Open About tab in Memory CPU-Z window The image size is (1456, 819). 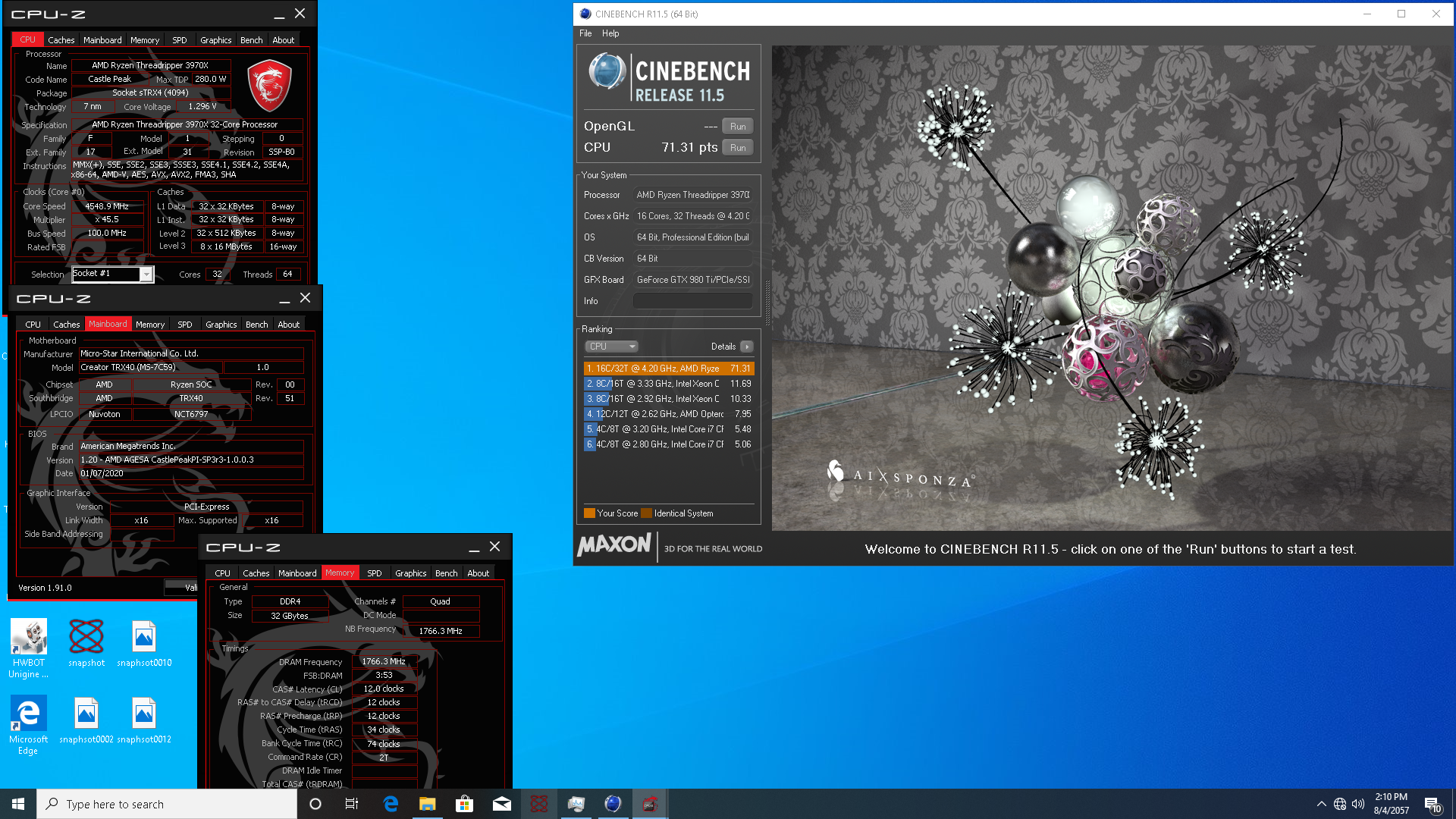click(x=479, y=573)
